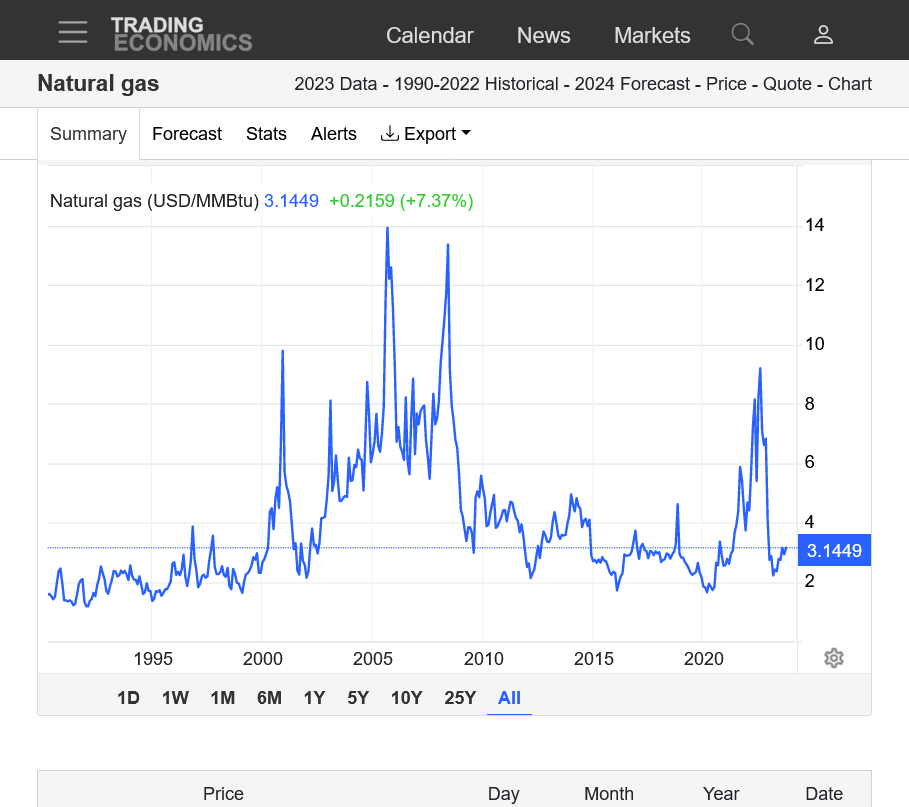Select the 1Y time range
The width and height of the screenshot is (909, 807).
tap(314, 698)
